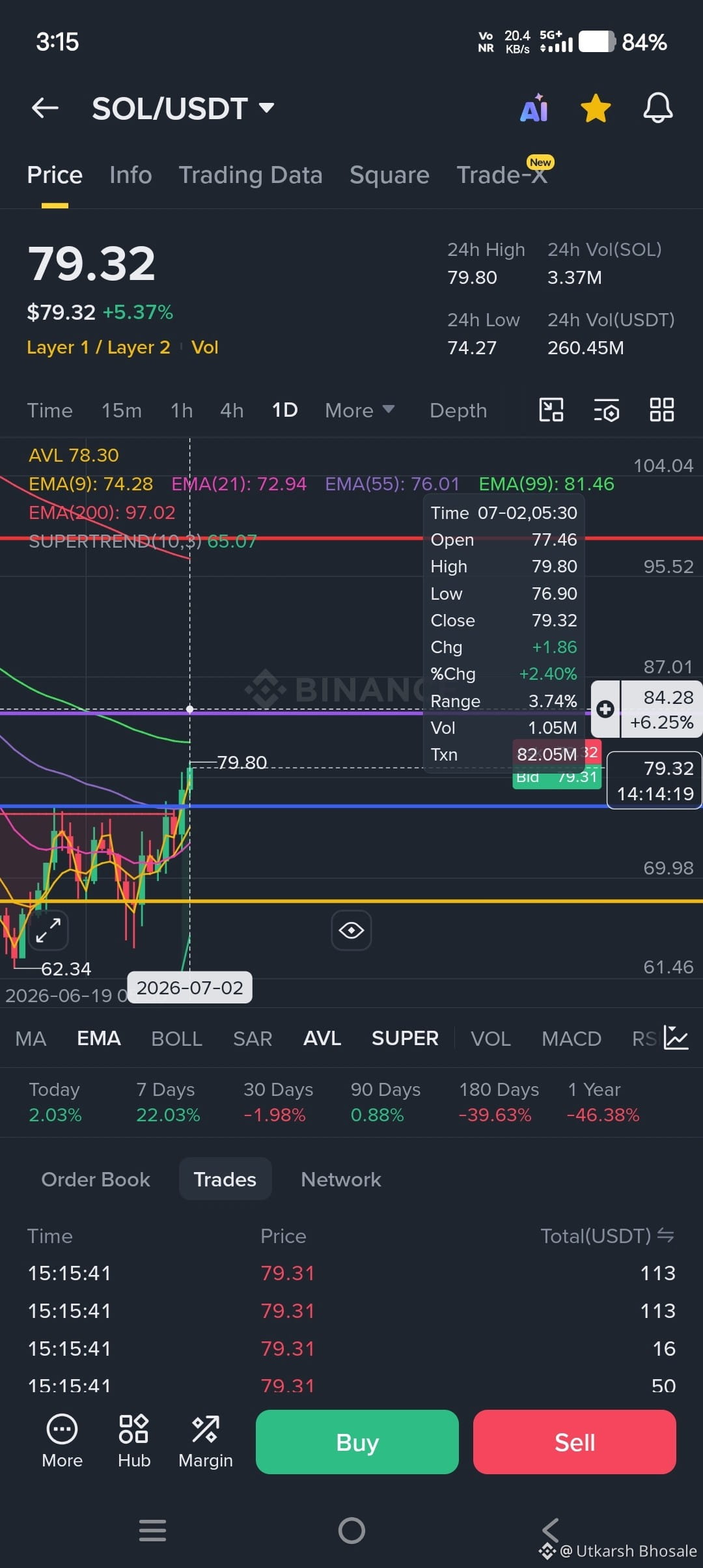Select the Time chart interval
Viewport: 703px width, 1568px height.
49,410
